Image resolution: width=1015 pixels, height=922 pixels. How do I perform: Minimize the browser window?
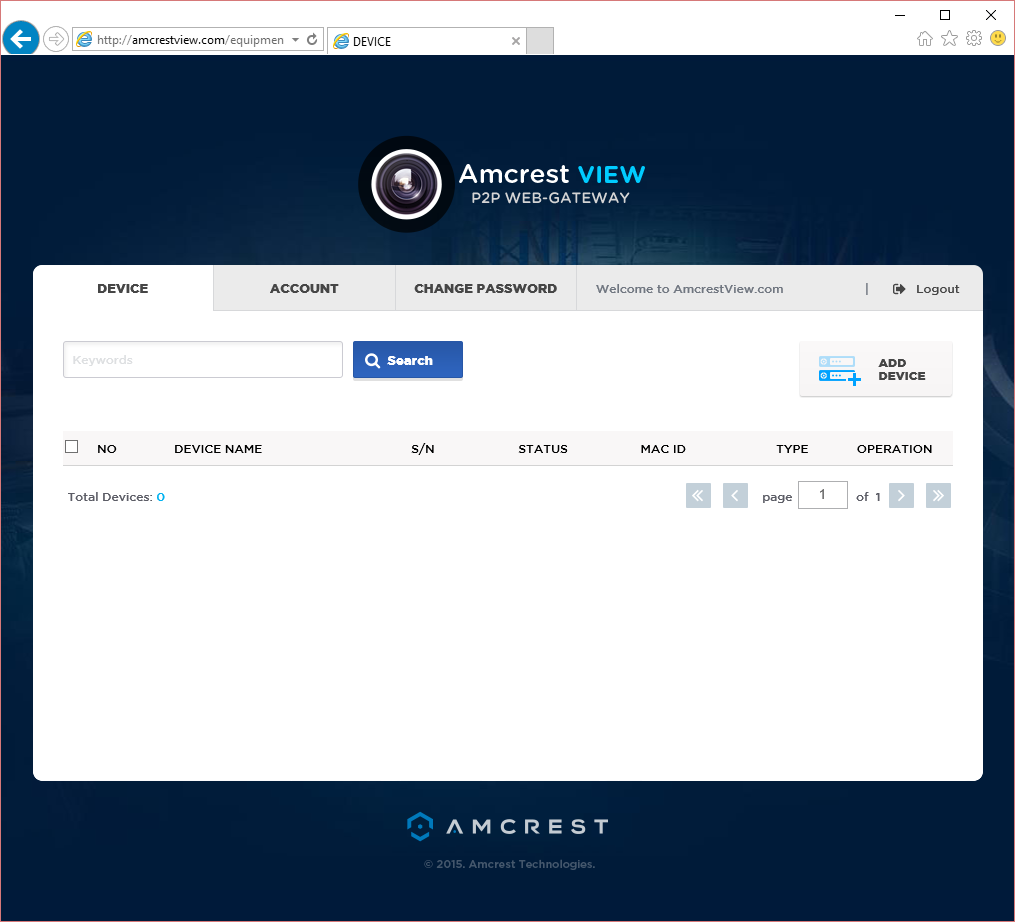coord(900,15)
